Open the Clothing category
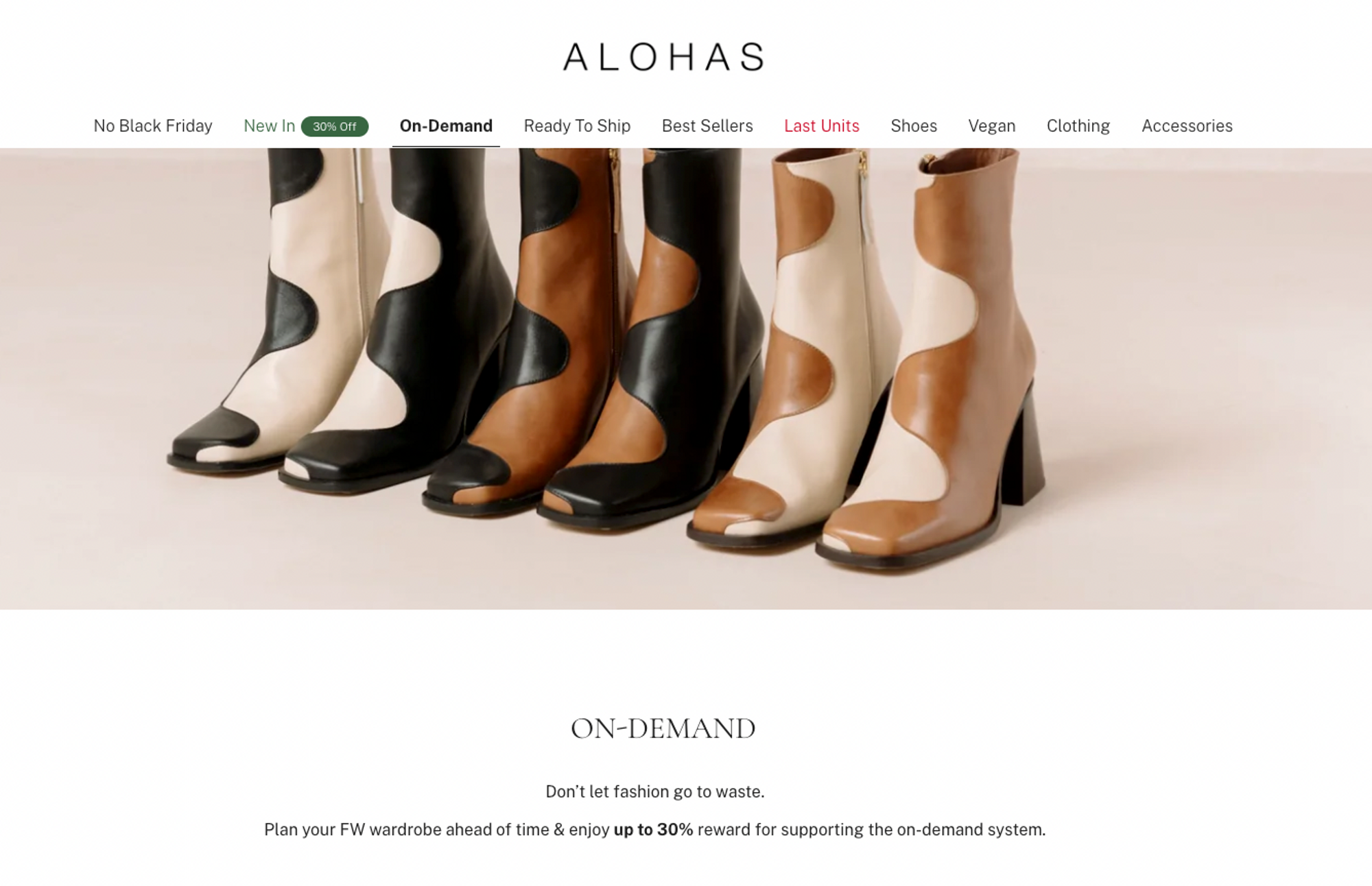This screenshot has height=886, width=1372. point(1078,126)
